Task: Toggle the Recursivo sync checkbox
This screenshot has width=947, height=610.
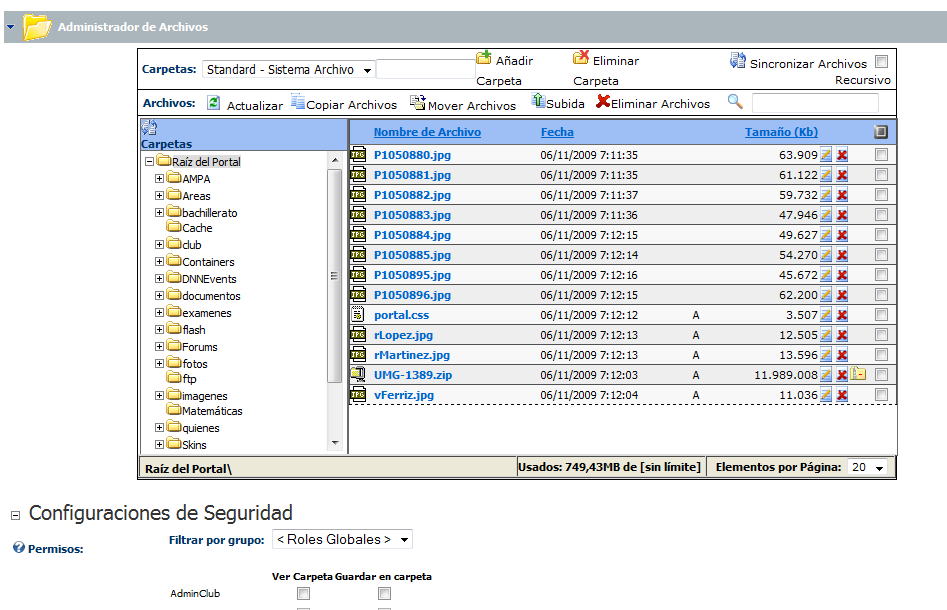Action: [882, 61]
